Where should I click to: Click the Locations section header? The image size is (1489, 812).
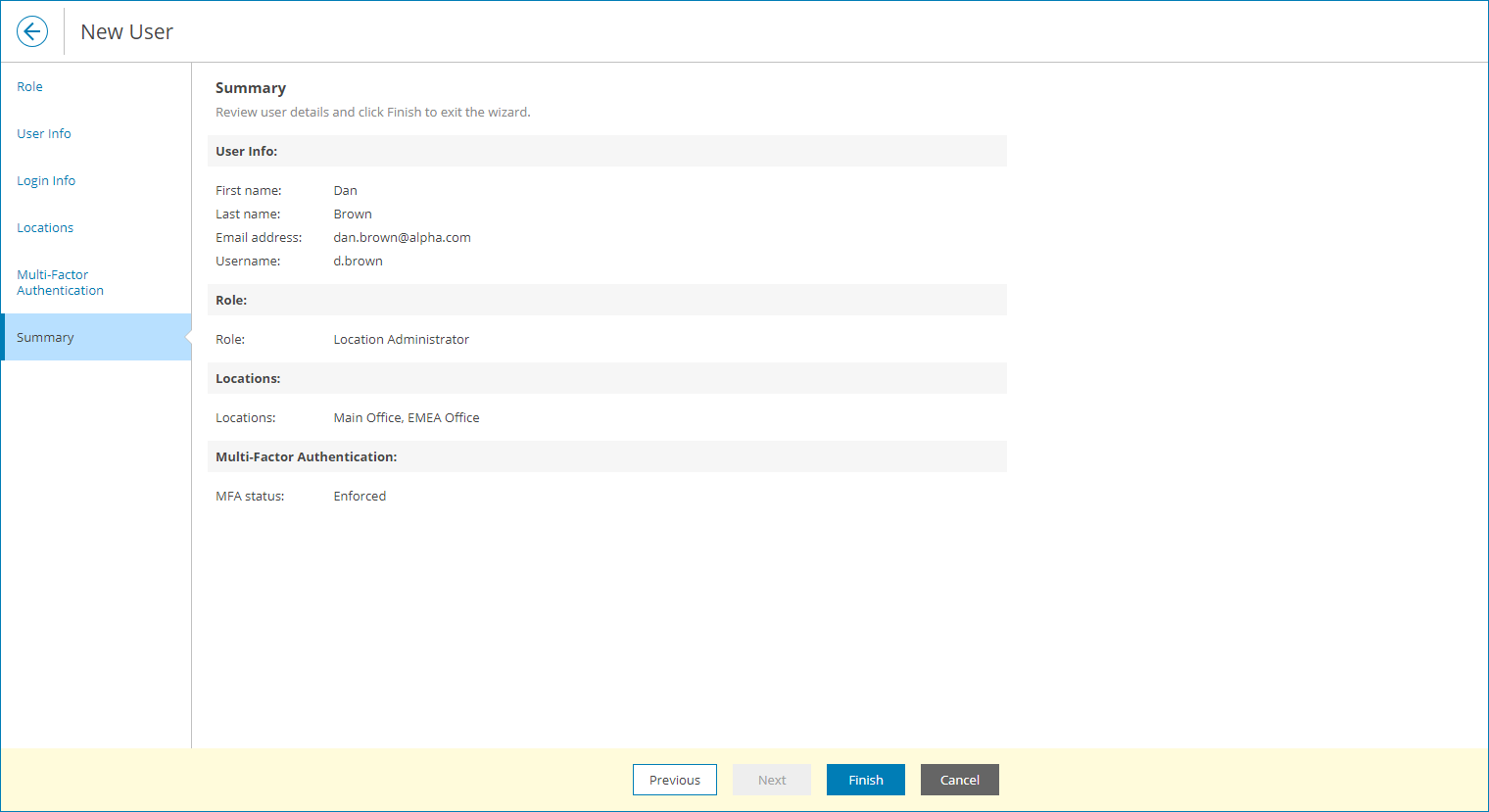point(607,378)
